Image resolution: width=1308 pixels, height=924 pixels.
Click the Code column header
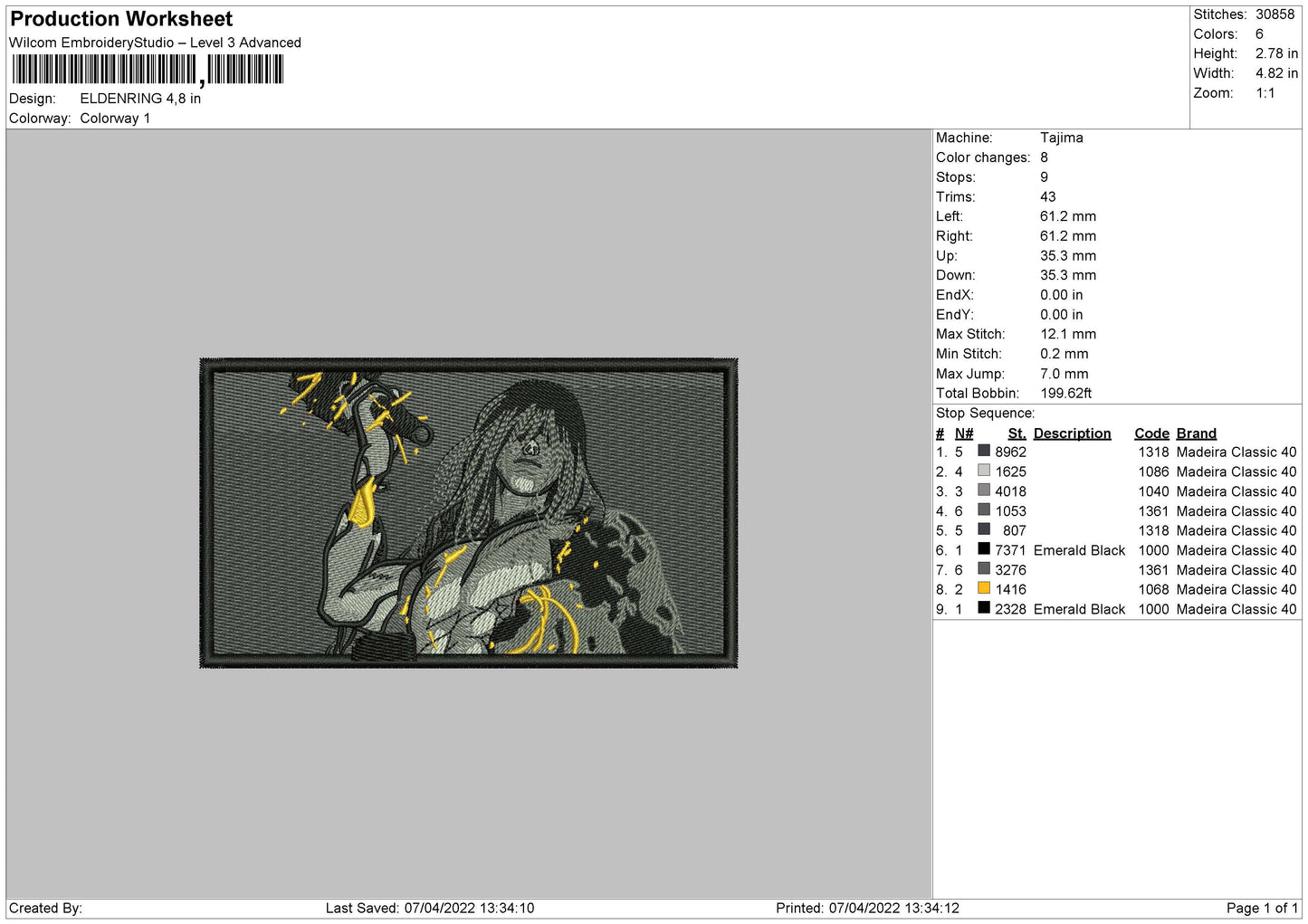[1151, 433]
